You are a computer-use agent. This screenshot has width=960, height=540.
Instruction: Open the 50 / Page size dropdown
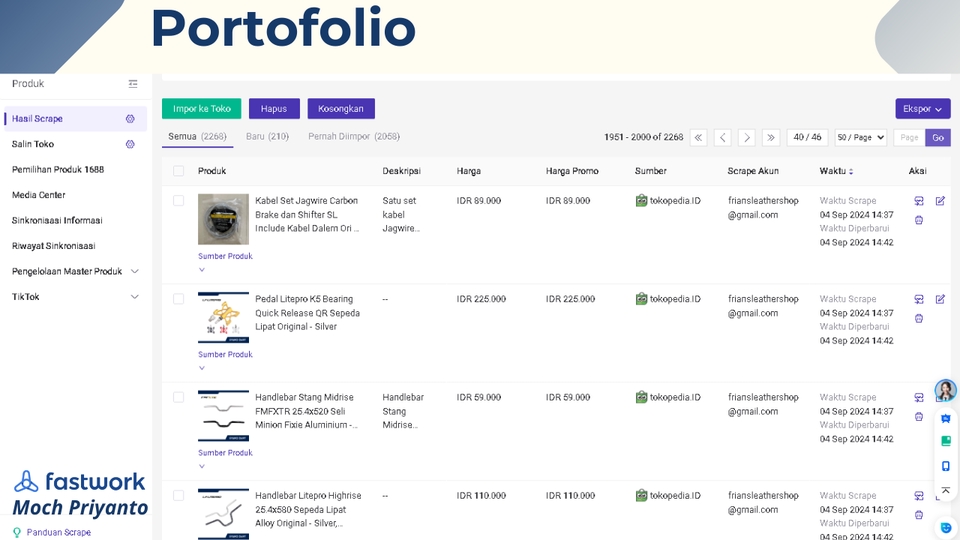(860, 138)
